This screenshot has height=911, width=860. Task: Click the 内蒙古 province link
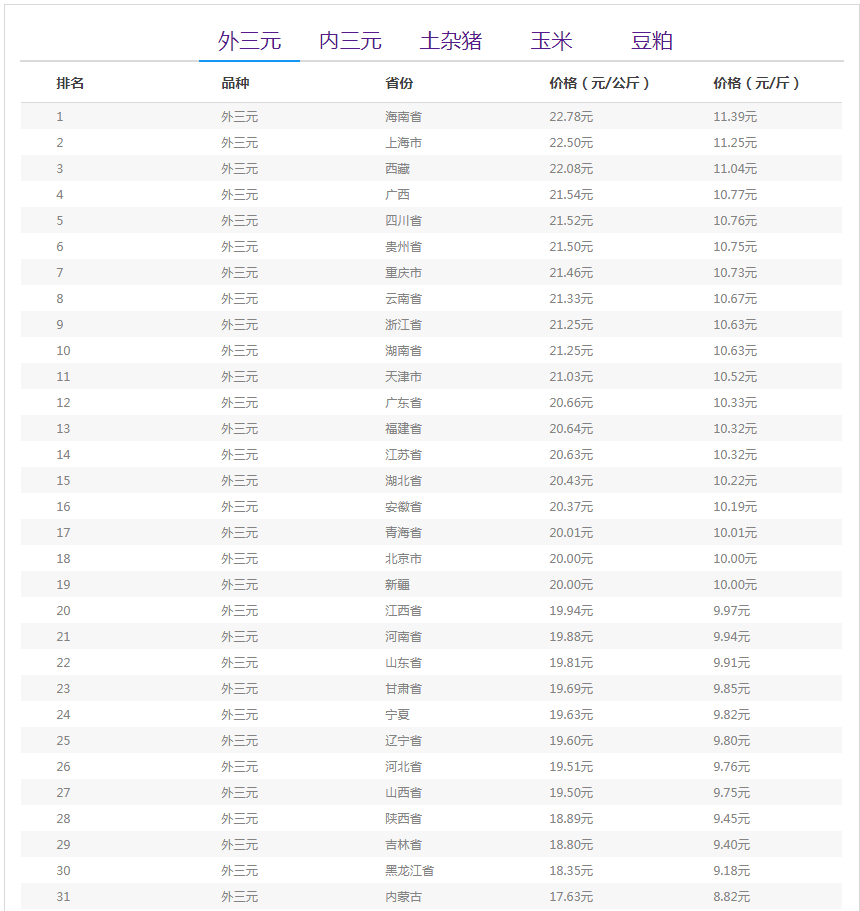tap(403, 897)
